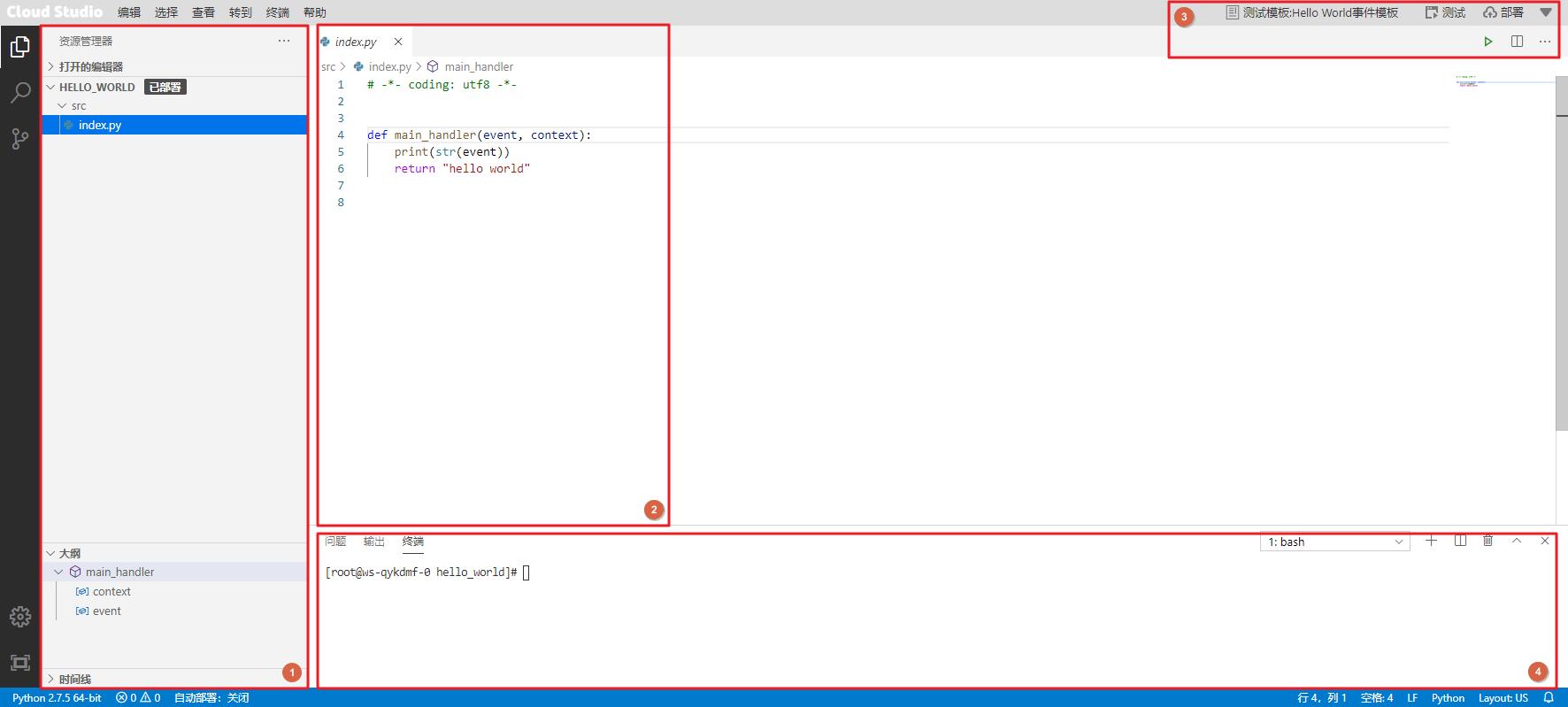Switch to the 输出 panel tab
1568x707 pixels.
coord(374,542)
